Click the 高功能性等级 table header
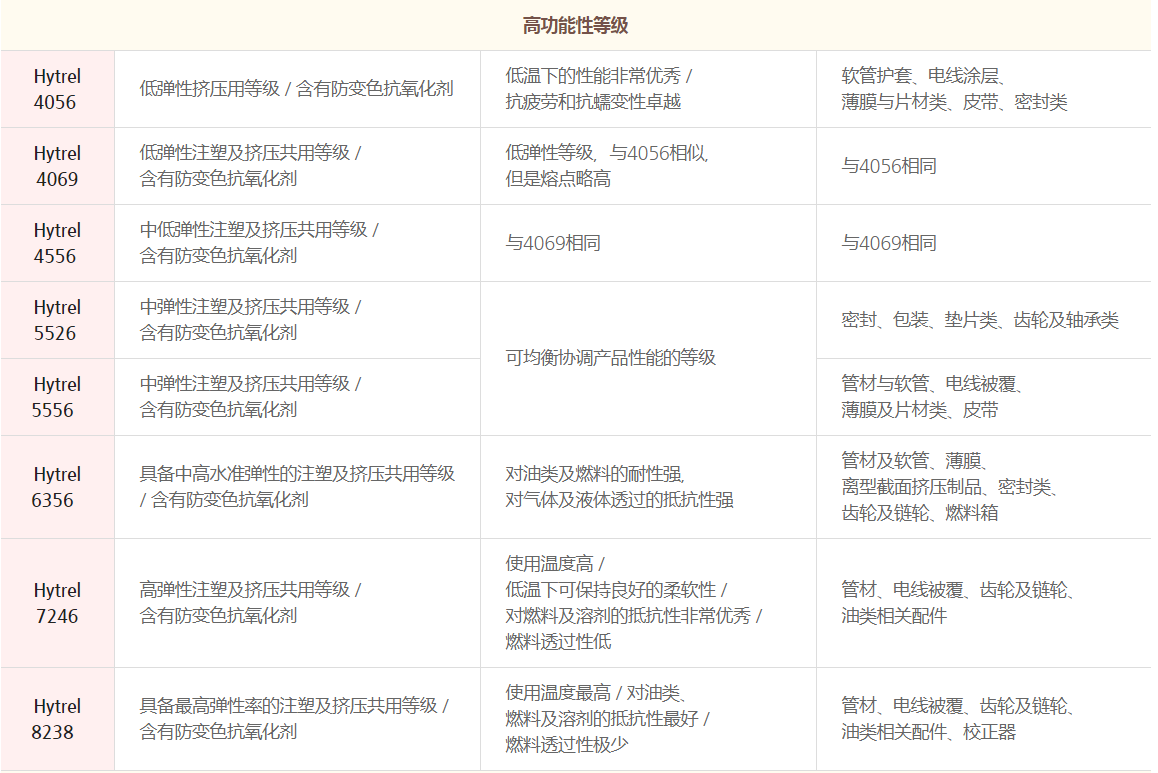1158x773 pixels. coord(576,25)
